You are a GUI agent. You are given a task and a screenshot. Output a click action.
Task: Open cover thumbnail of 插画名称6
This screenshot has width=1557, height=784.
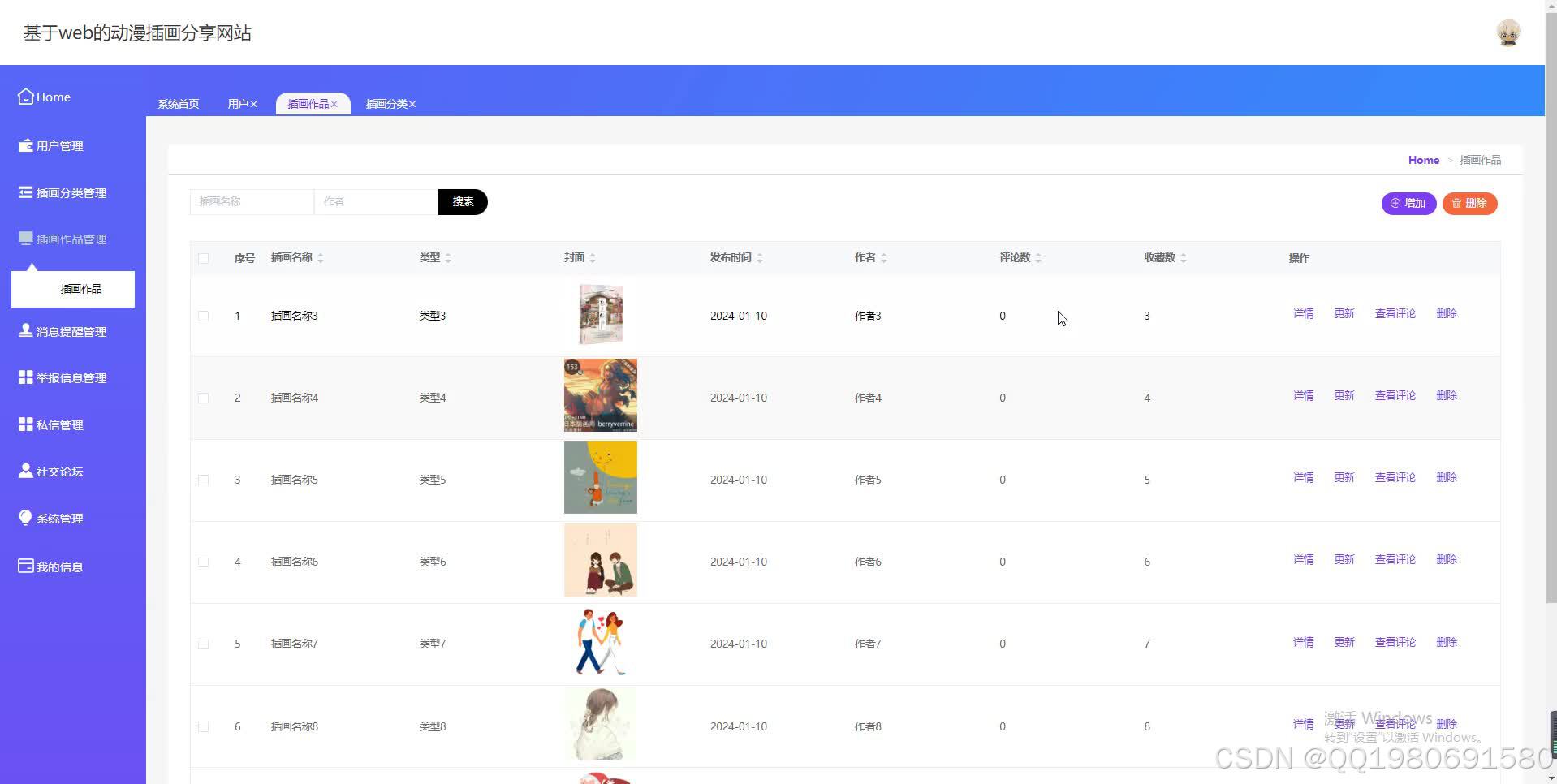(601, 560)
